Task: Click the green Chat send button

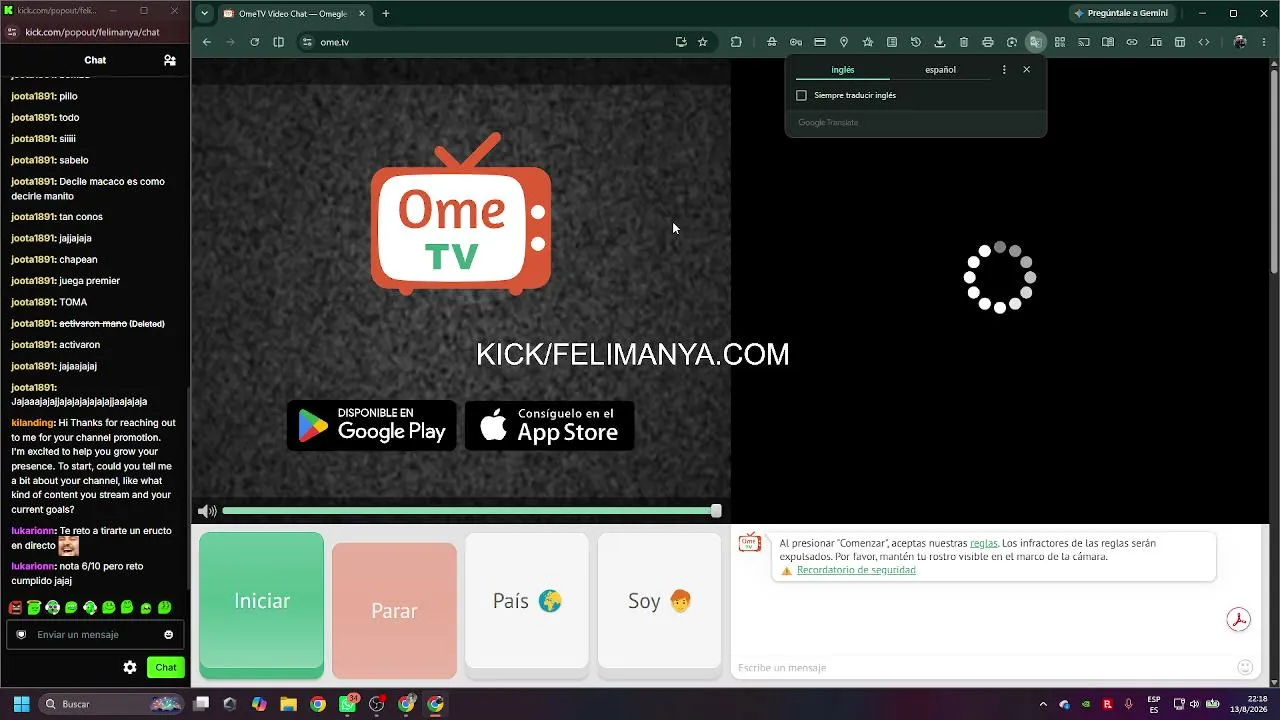Action: [166, 667]
